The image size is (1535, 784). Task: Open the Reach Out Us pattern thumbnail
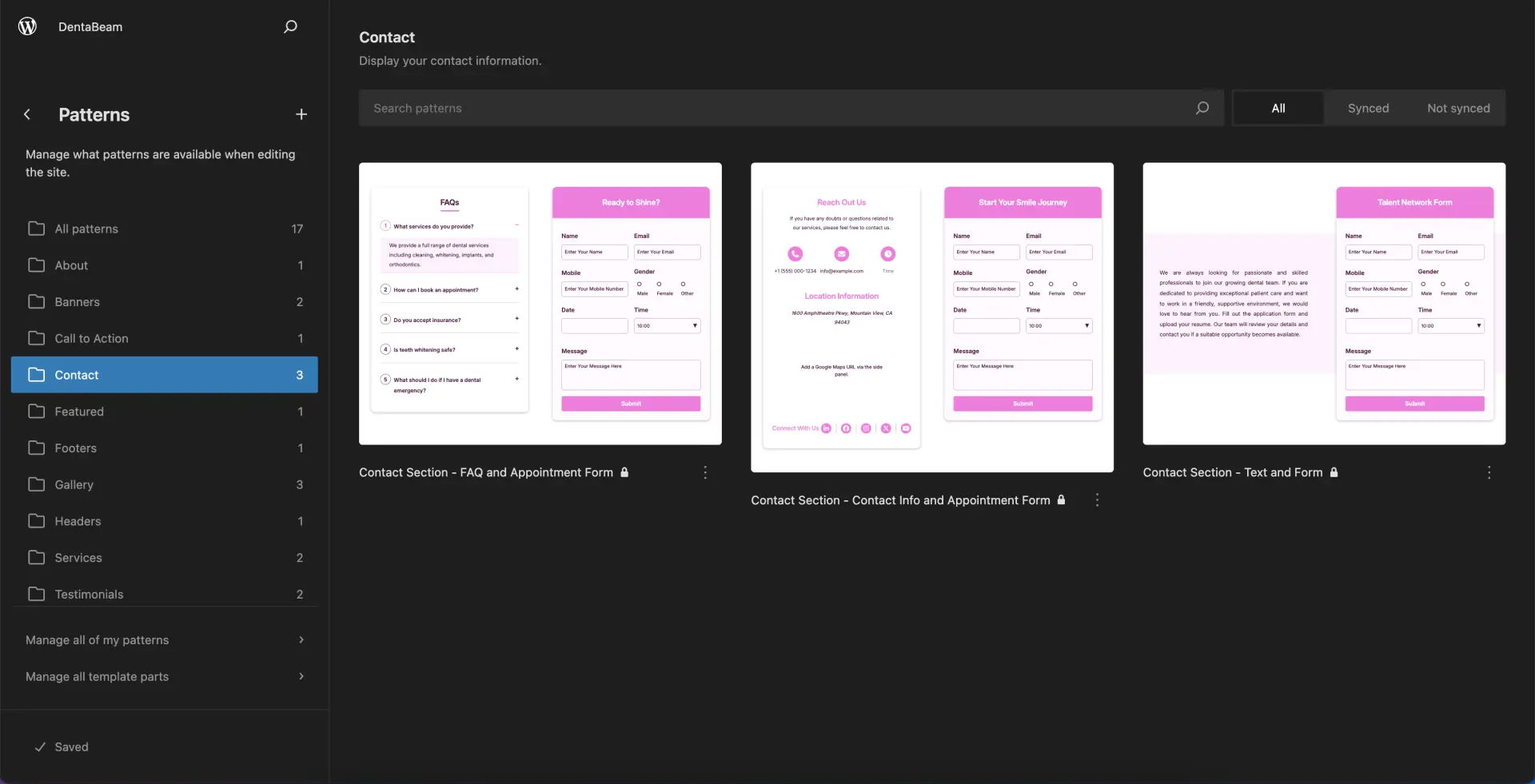point(932,317)
